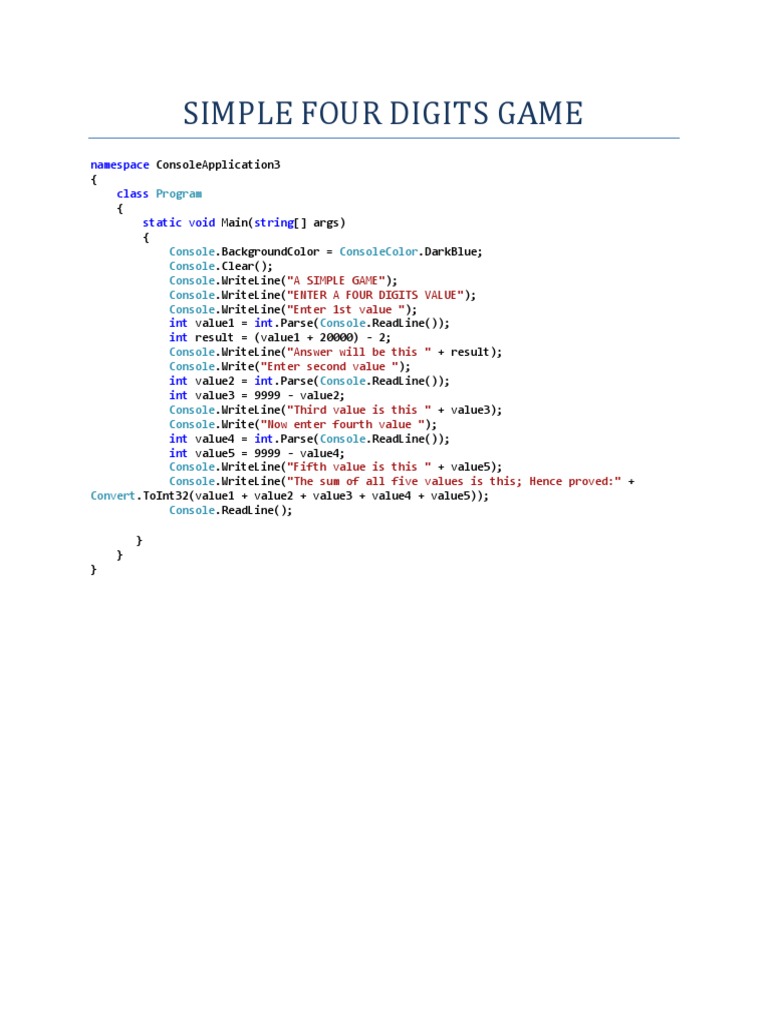Screen dimensions: 768x1024
Task: Click the Console.BackgroundColor assignment line
Action: click(x=326, y=251)
